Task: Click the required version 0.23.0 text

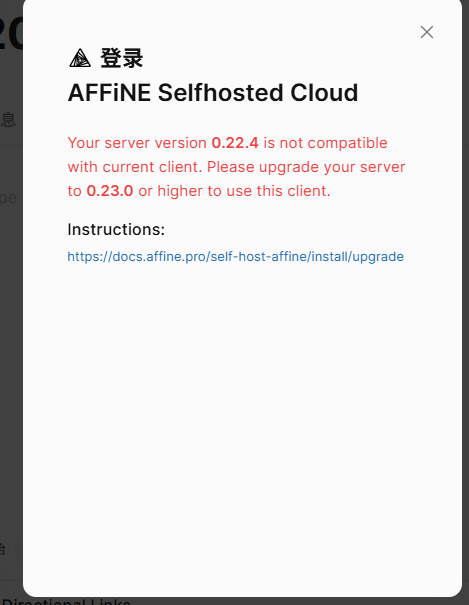Action: coord(110,191)
